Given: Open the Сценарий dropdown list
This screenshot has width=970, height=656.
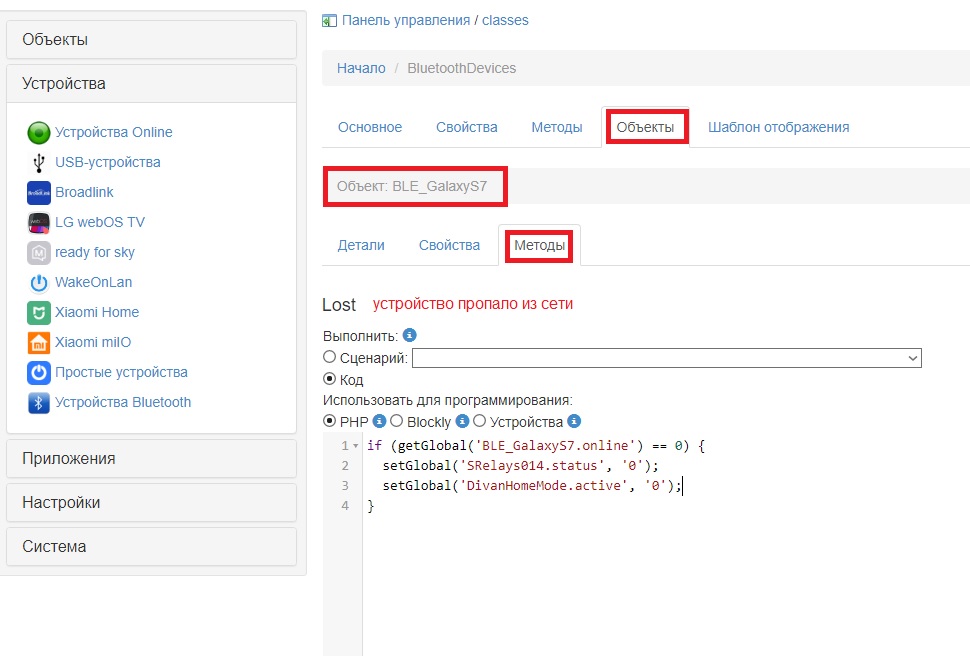Looking at the screenshot, I should 666,358.
